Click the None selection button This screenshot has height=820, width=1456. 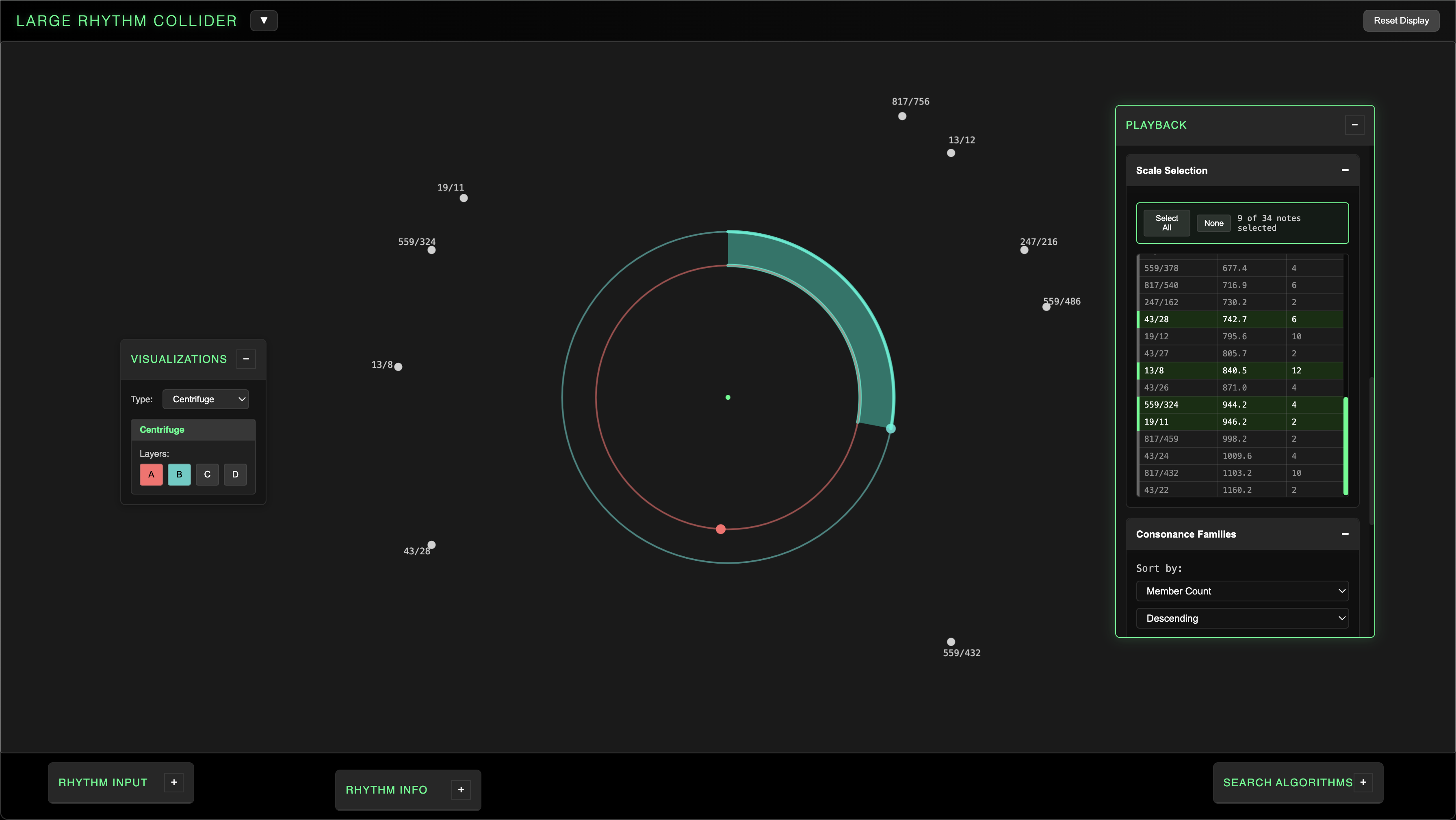tap(1213, 223)
